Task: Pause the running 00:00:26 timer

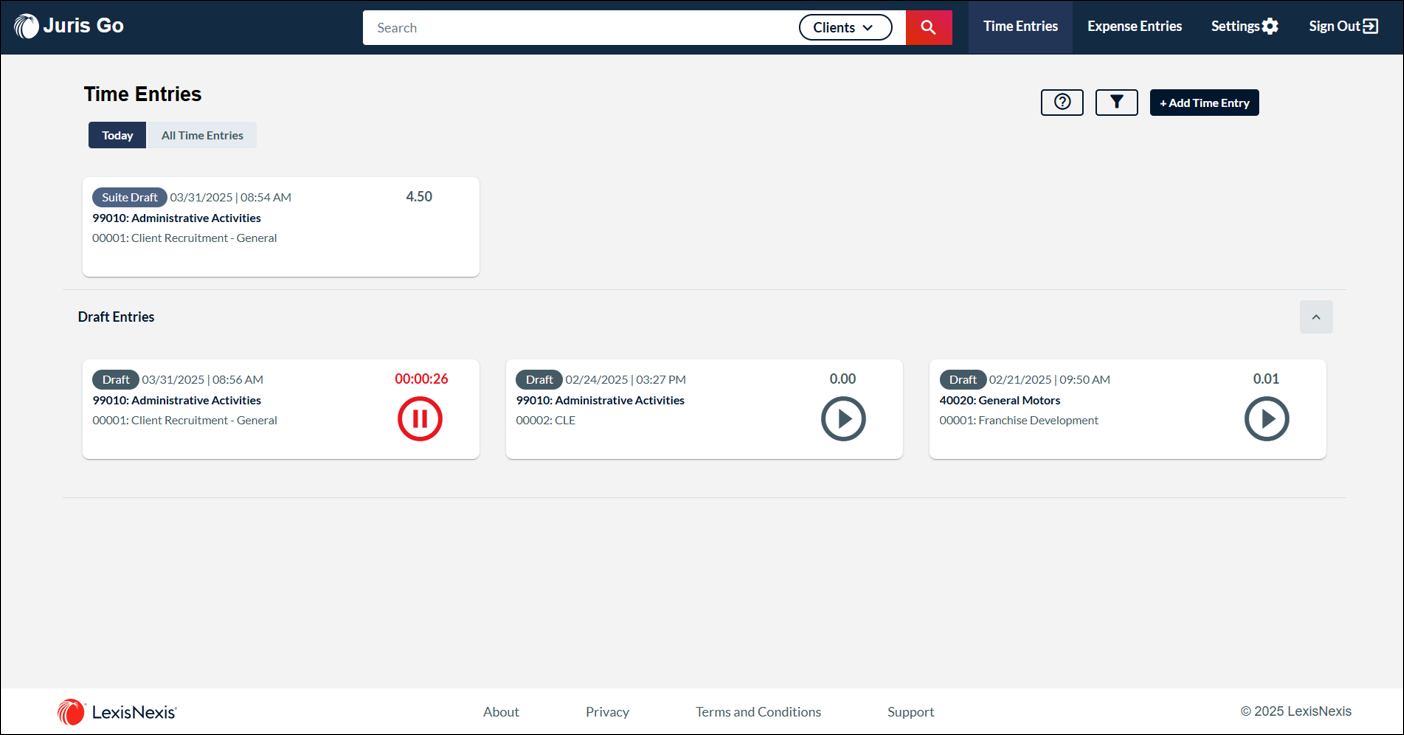Action: click(x=420, y=419)
